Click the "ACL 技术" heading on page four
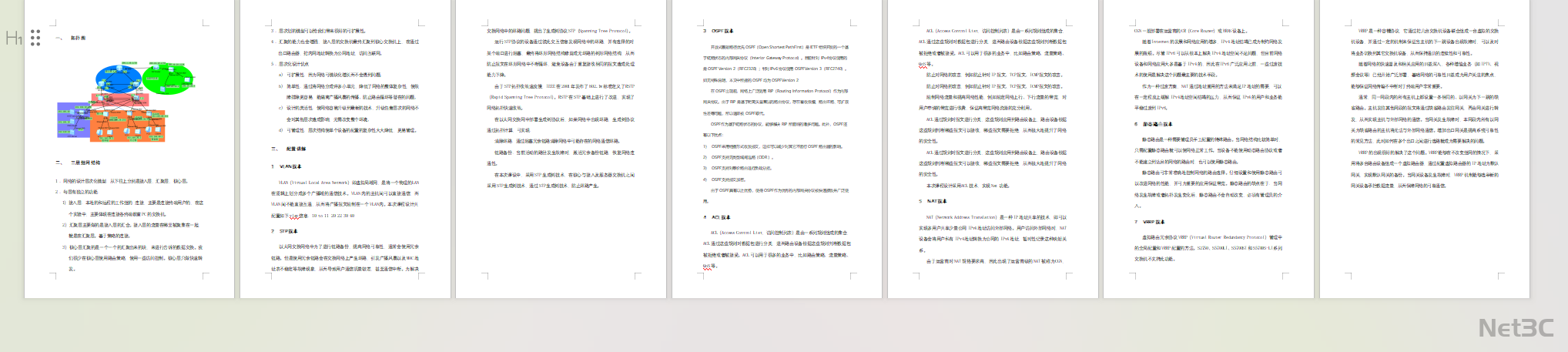This screenshot has width=1568, height=352. point(720,217)
